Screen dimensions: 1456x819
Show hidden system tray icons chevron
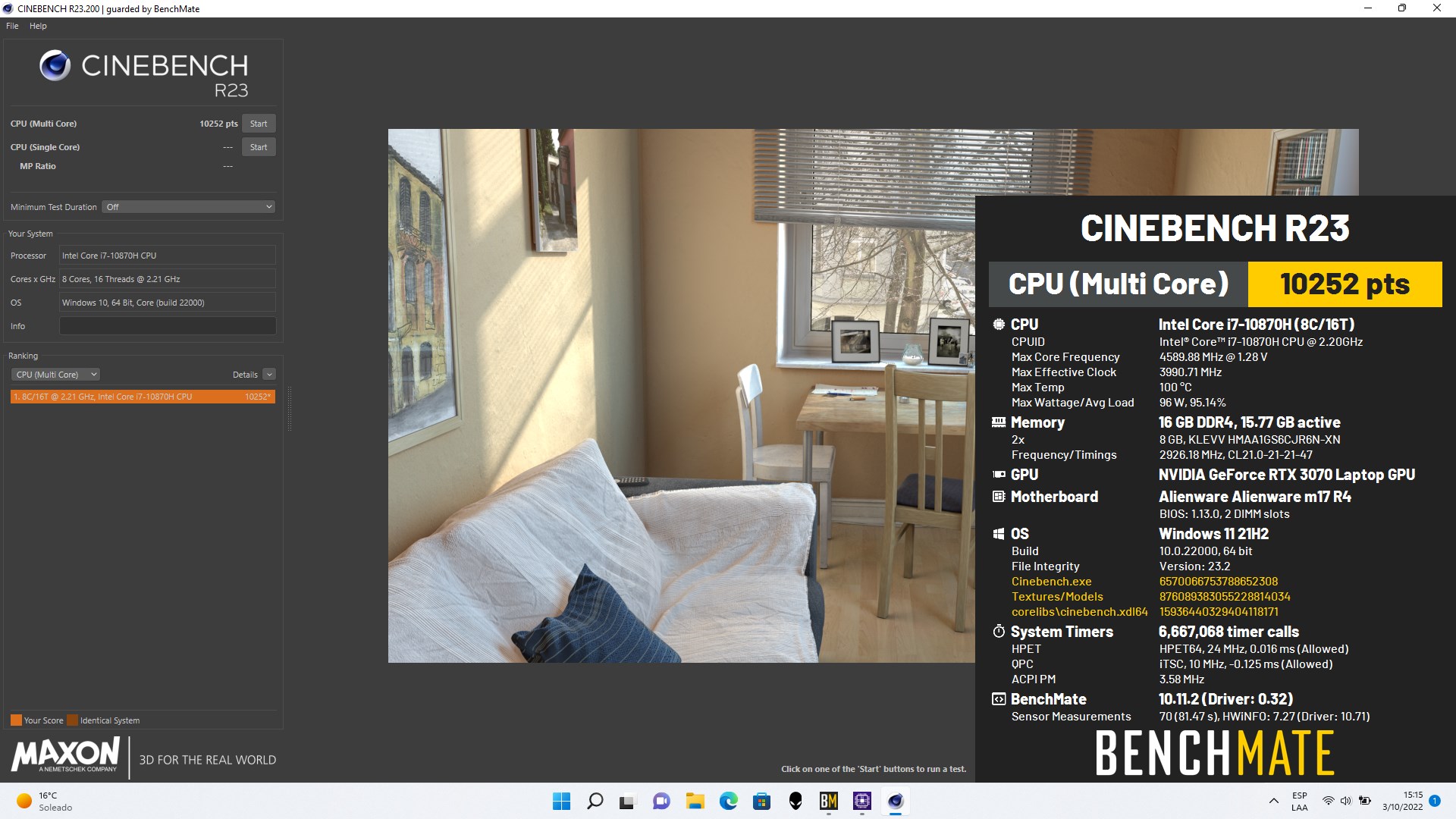tap(1273, 801)
